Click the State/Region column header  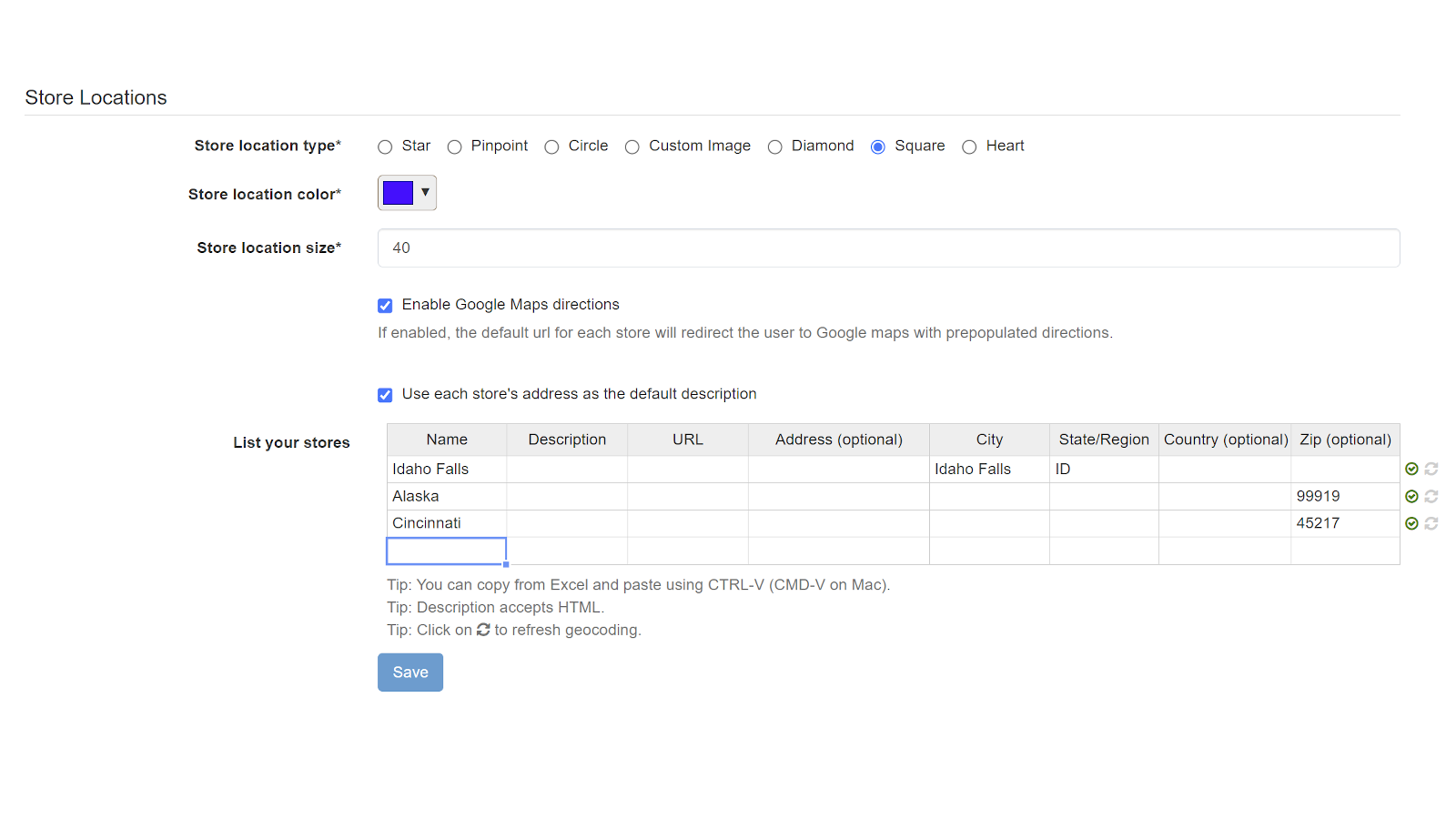1104,440
